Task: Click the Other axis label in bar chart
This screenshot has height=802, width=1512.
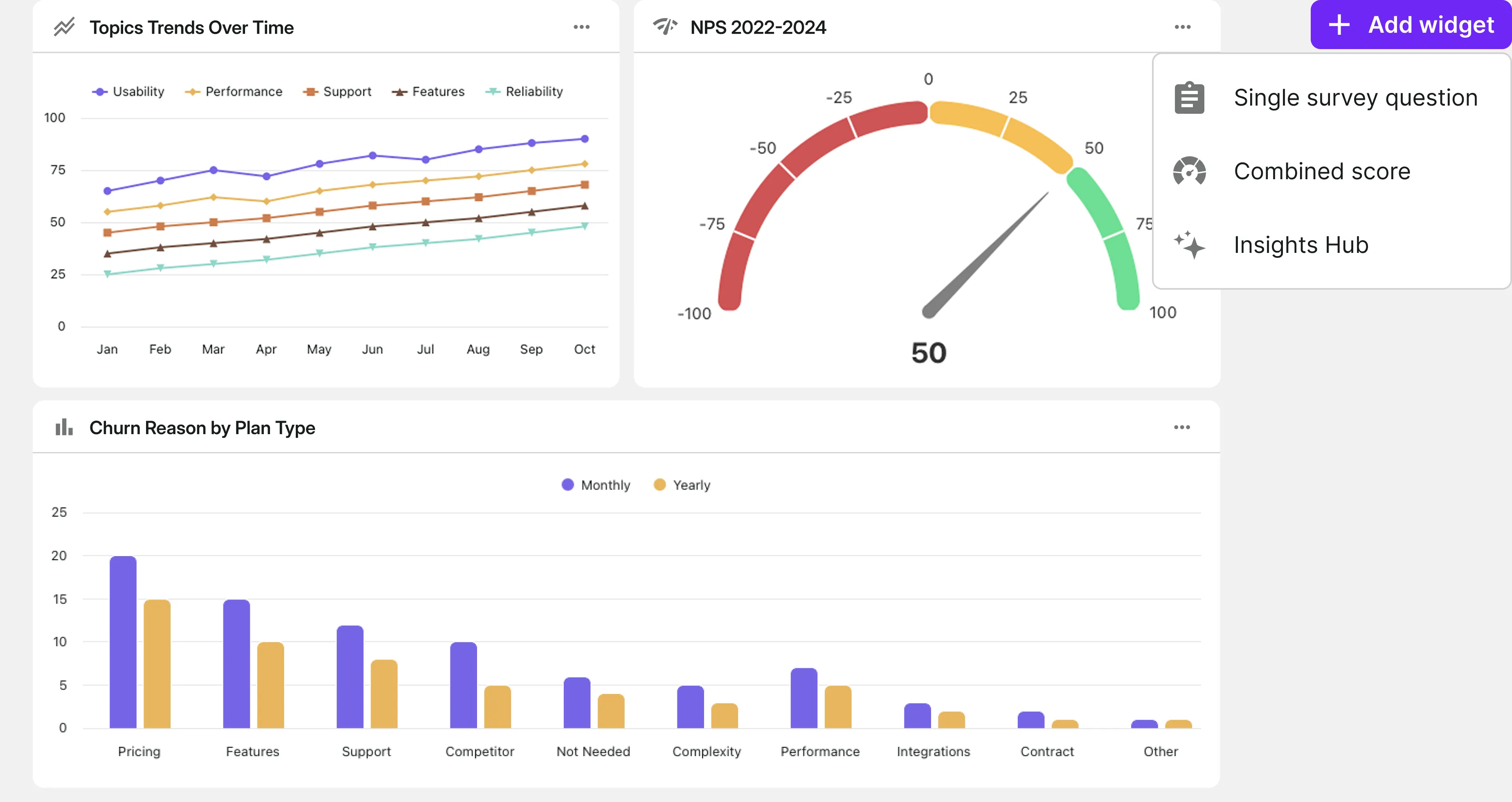Action: (1161, 752)
